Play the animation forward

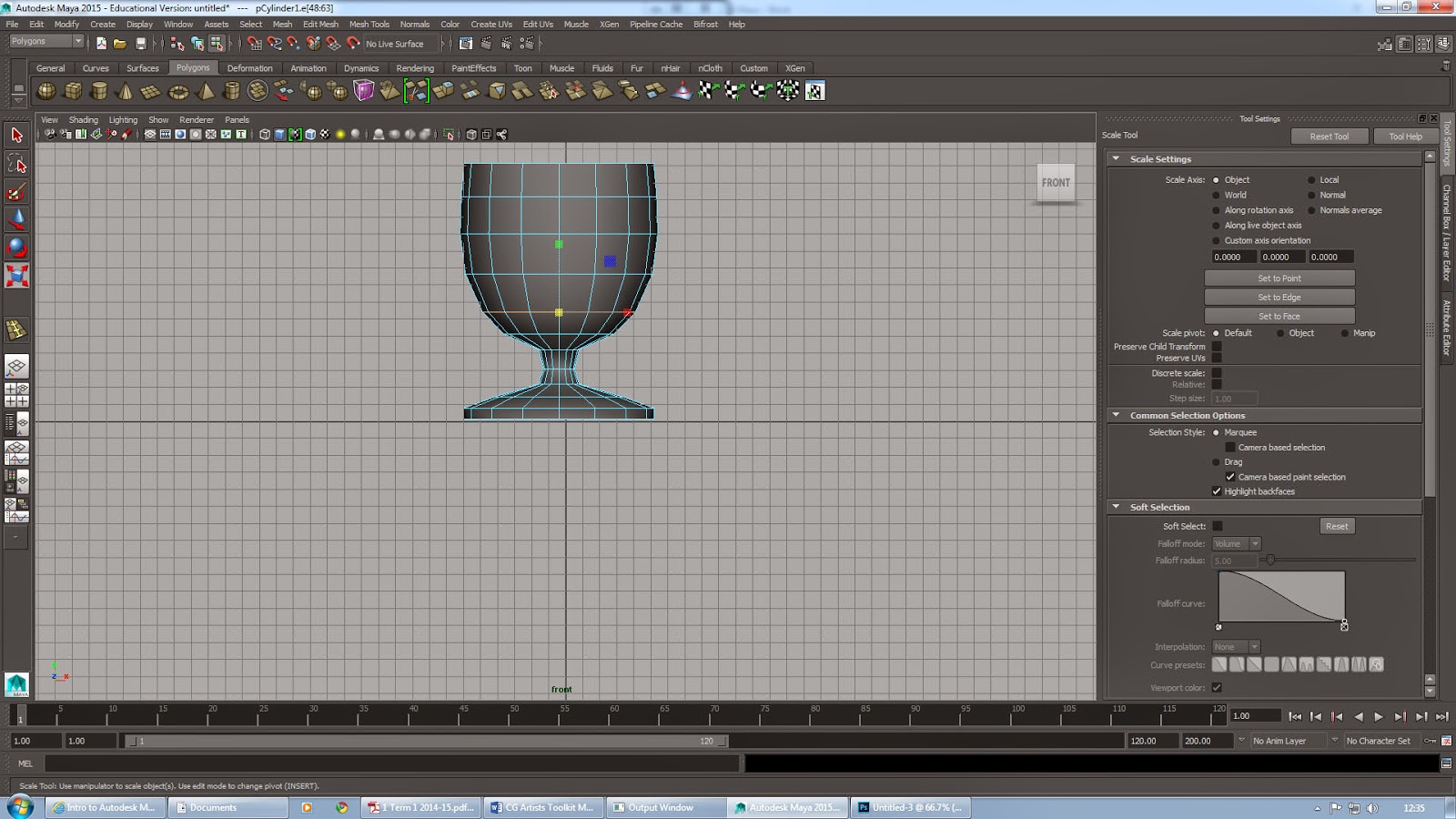click(x=1379, y=717)
